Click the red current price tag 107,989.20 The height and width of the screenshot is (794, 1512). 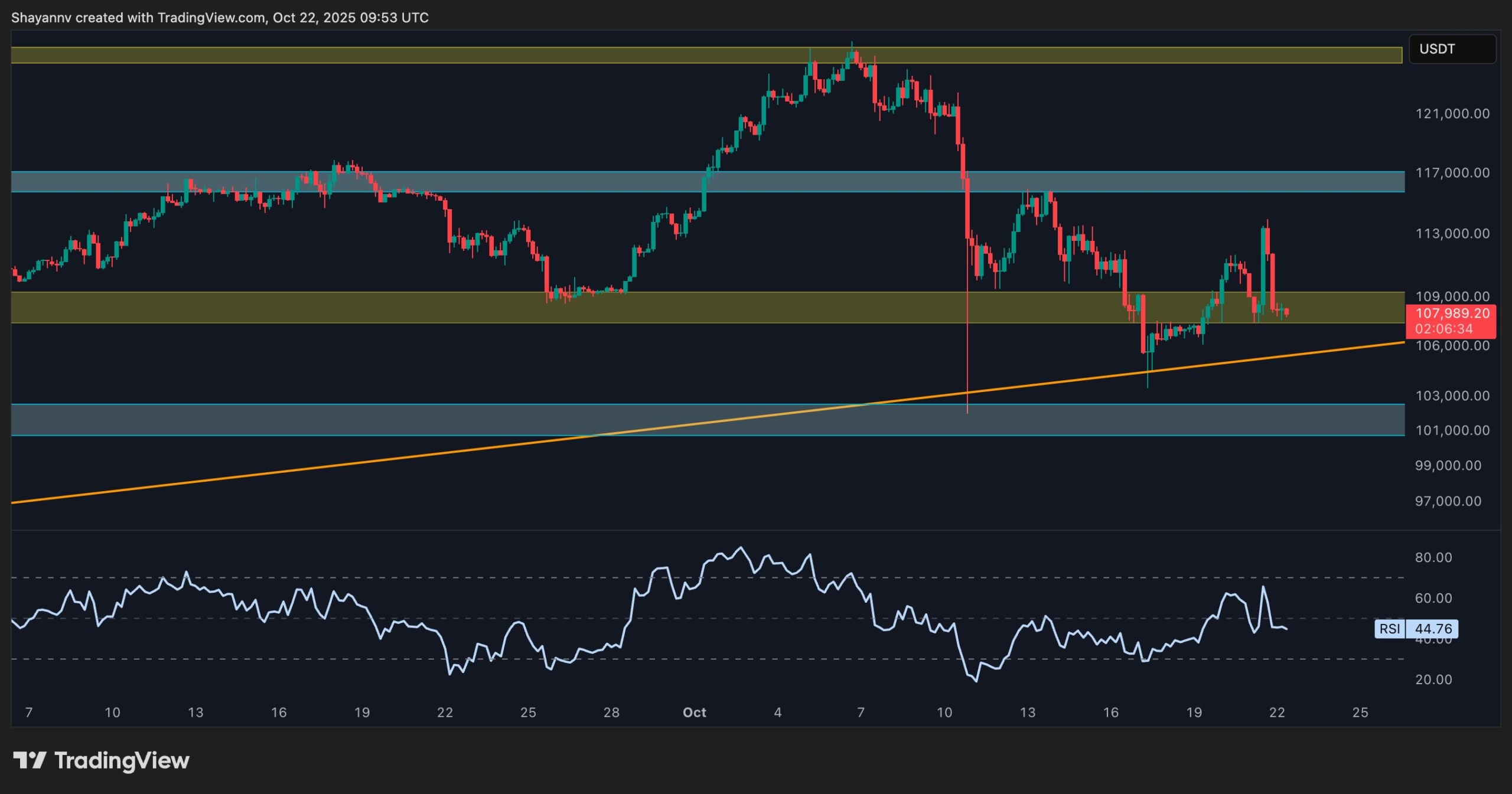coord(1452,313)
